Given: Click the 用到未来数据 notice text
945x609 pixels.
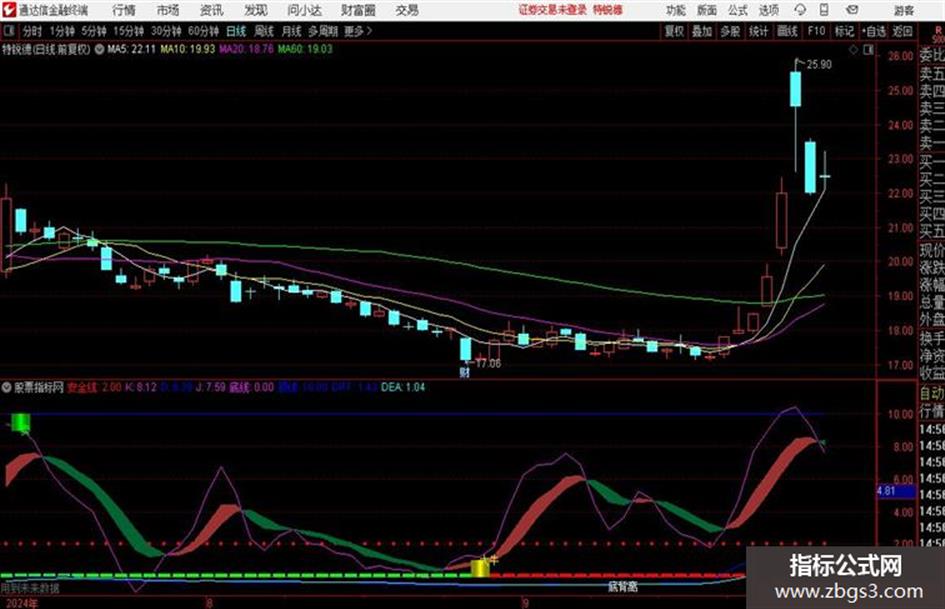Looking at the screenshot, I should (30, 588).
